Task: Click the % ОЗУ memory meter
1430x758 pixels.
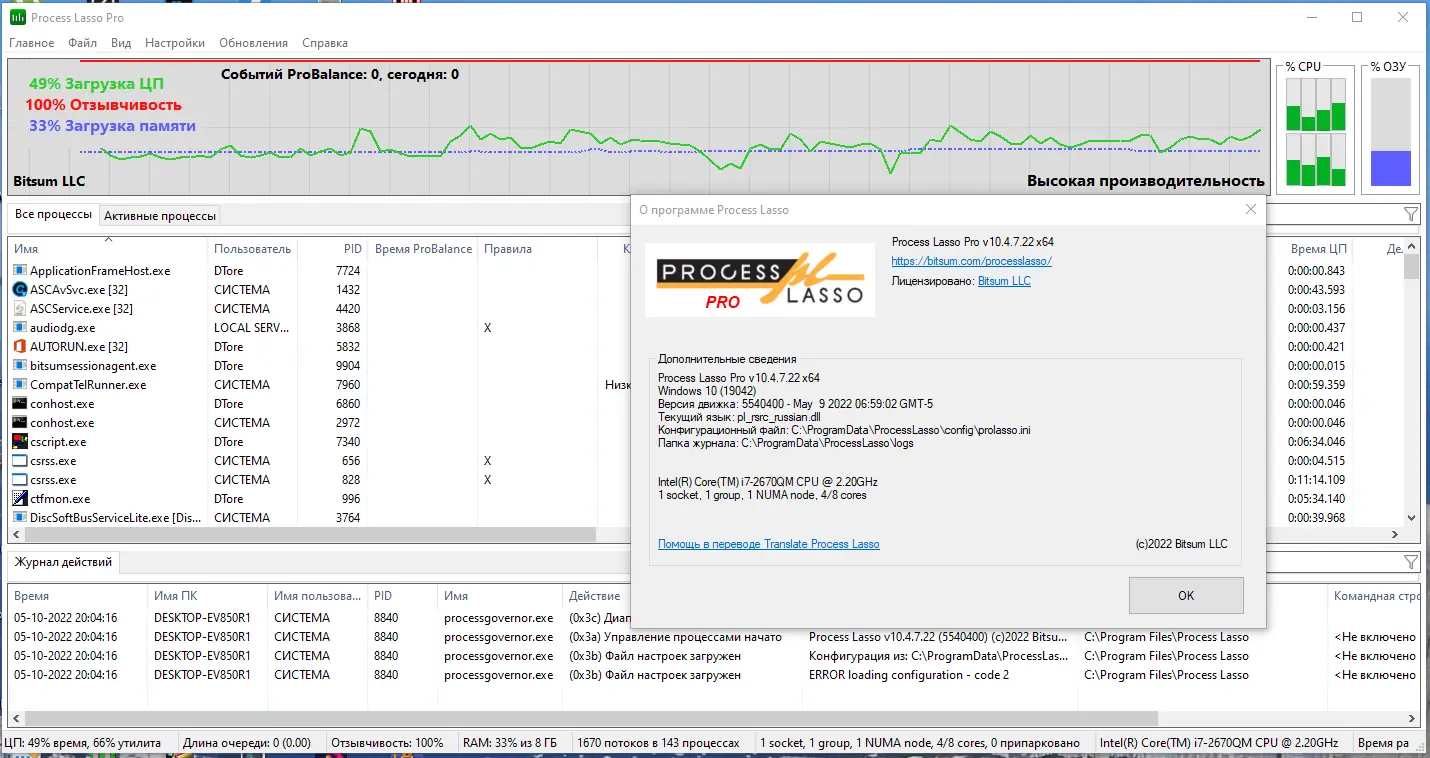Action: point(1390,133)
